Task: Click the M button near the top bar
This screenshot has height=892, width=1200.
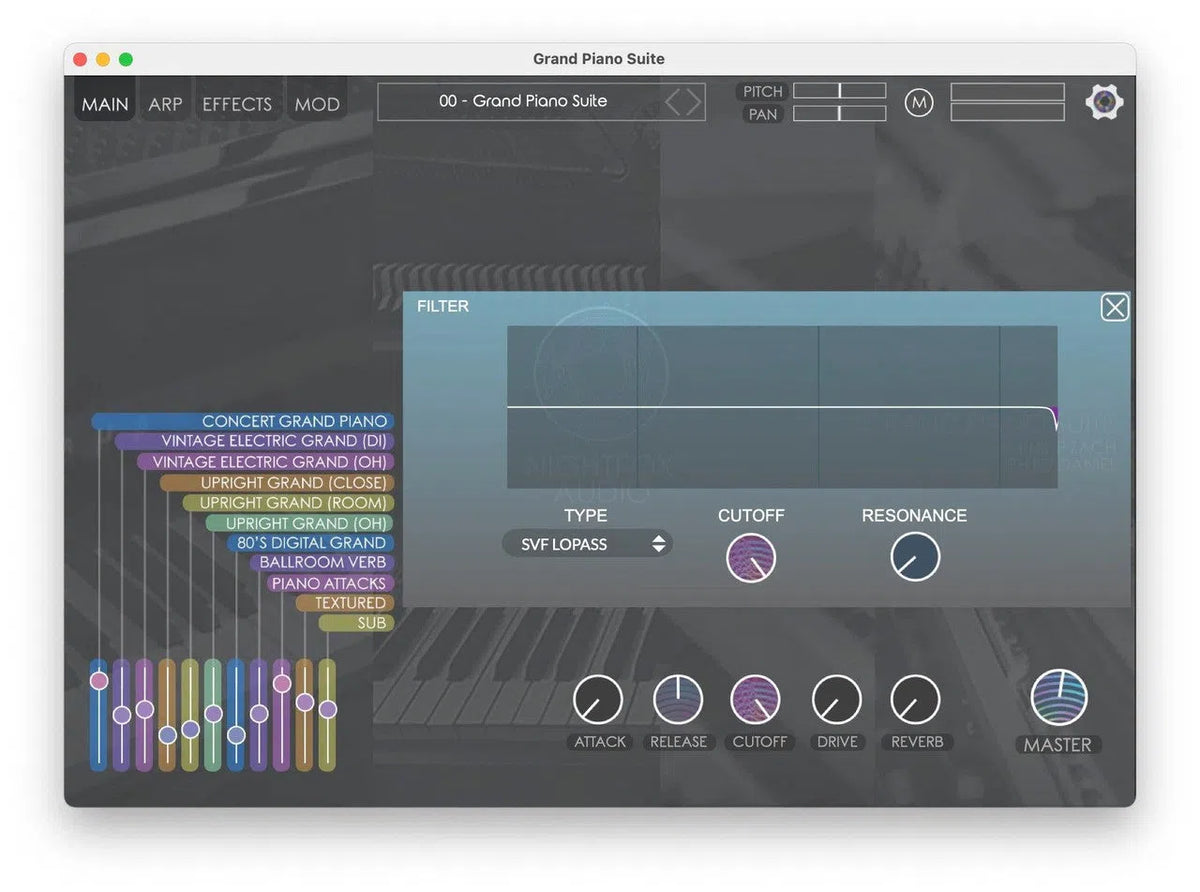Action: [x=919, y=102]
